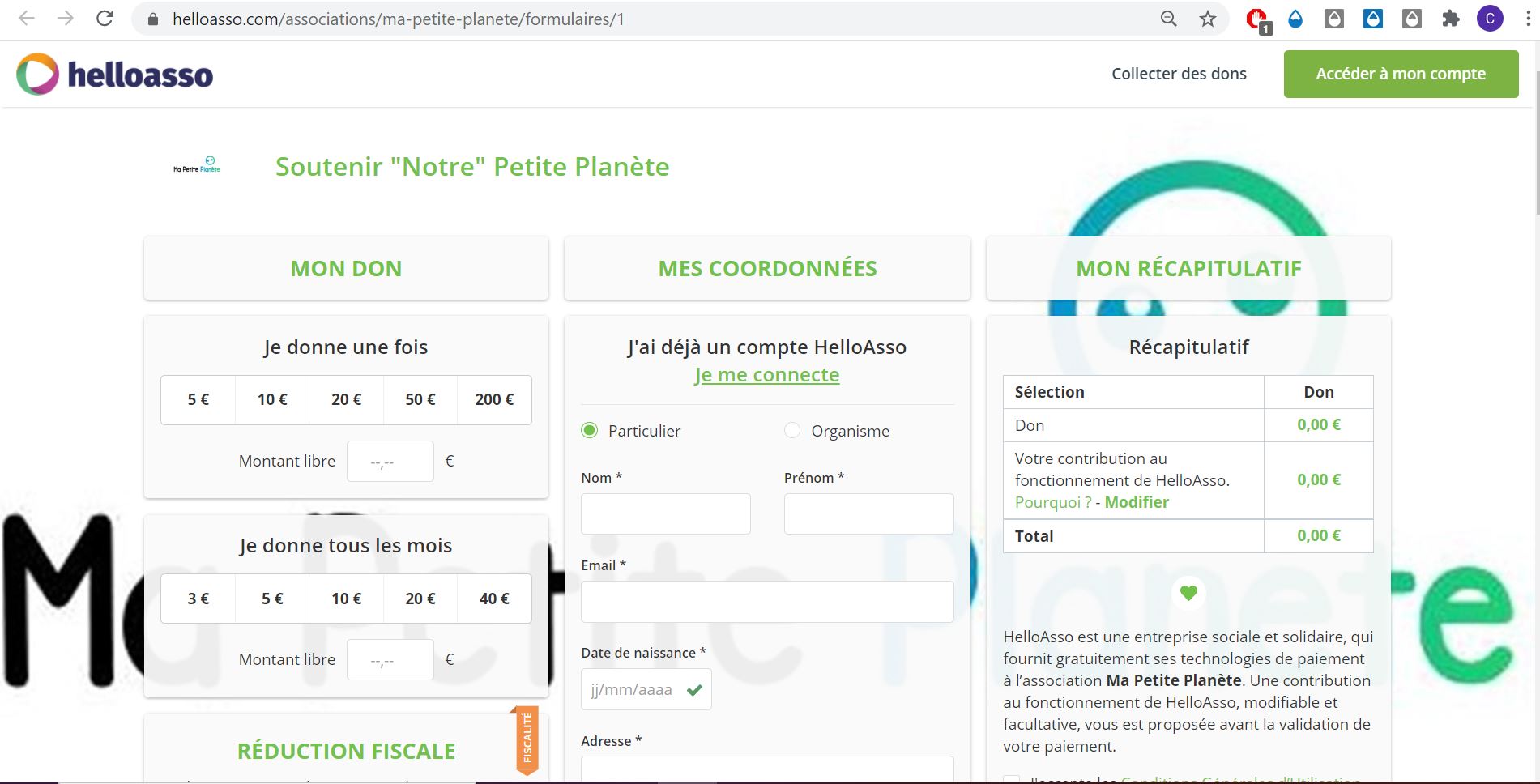Choose 5 € monthly donation
Viewport: 1540px width, 784px height.
272,599
